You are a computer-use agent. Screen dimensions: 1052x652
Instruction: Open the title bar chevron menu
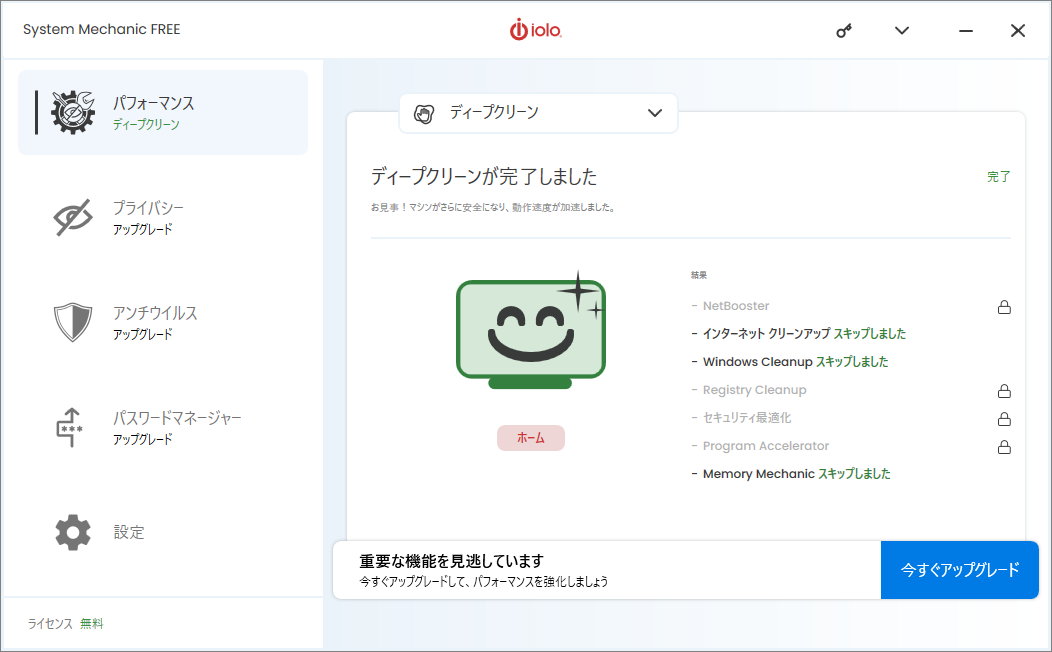click(x=902, y=30)
